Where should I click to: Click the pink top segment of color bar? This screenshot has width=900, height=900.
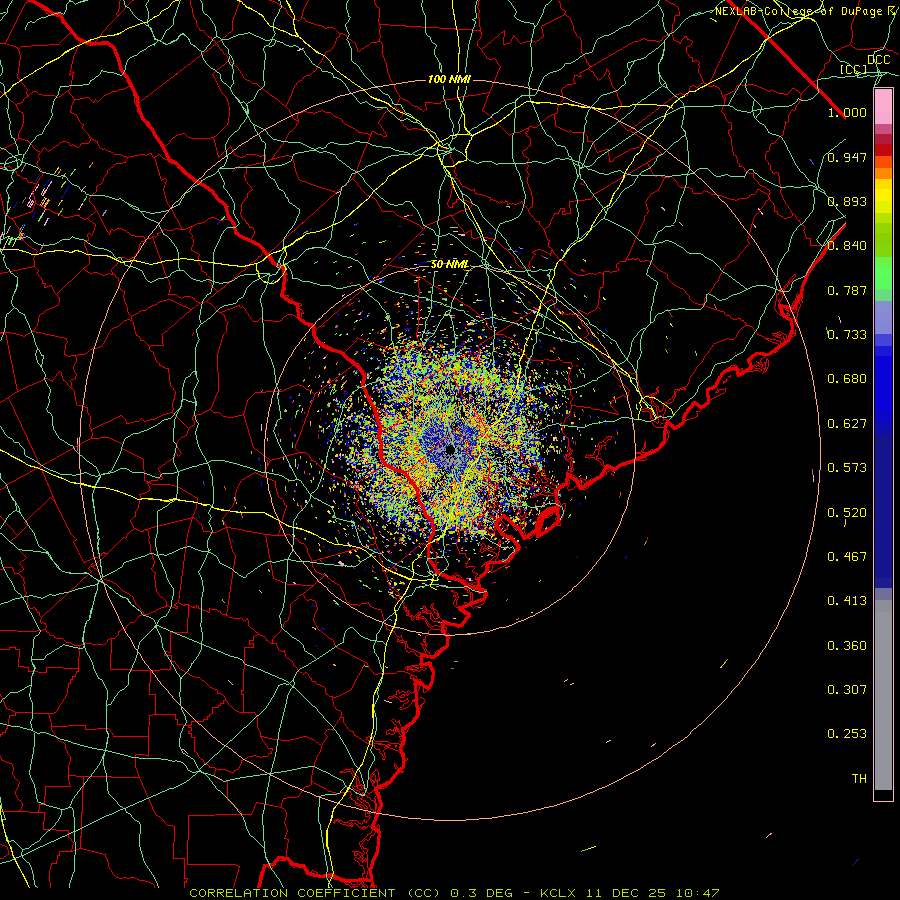tap(883, 107)
